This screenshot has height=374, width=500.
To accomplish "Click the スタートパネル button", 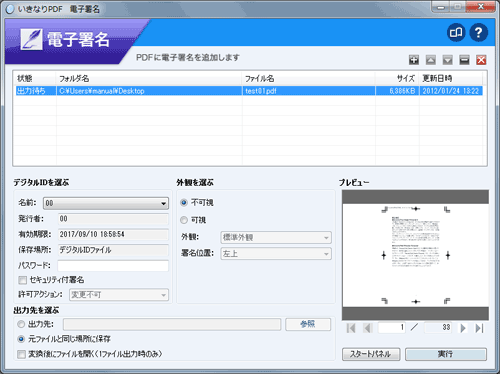I will coord(371,354).
